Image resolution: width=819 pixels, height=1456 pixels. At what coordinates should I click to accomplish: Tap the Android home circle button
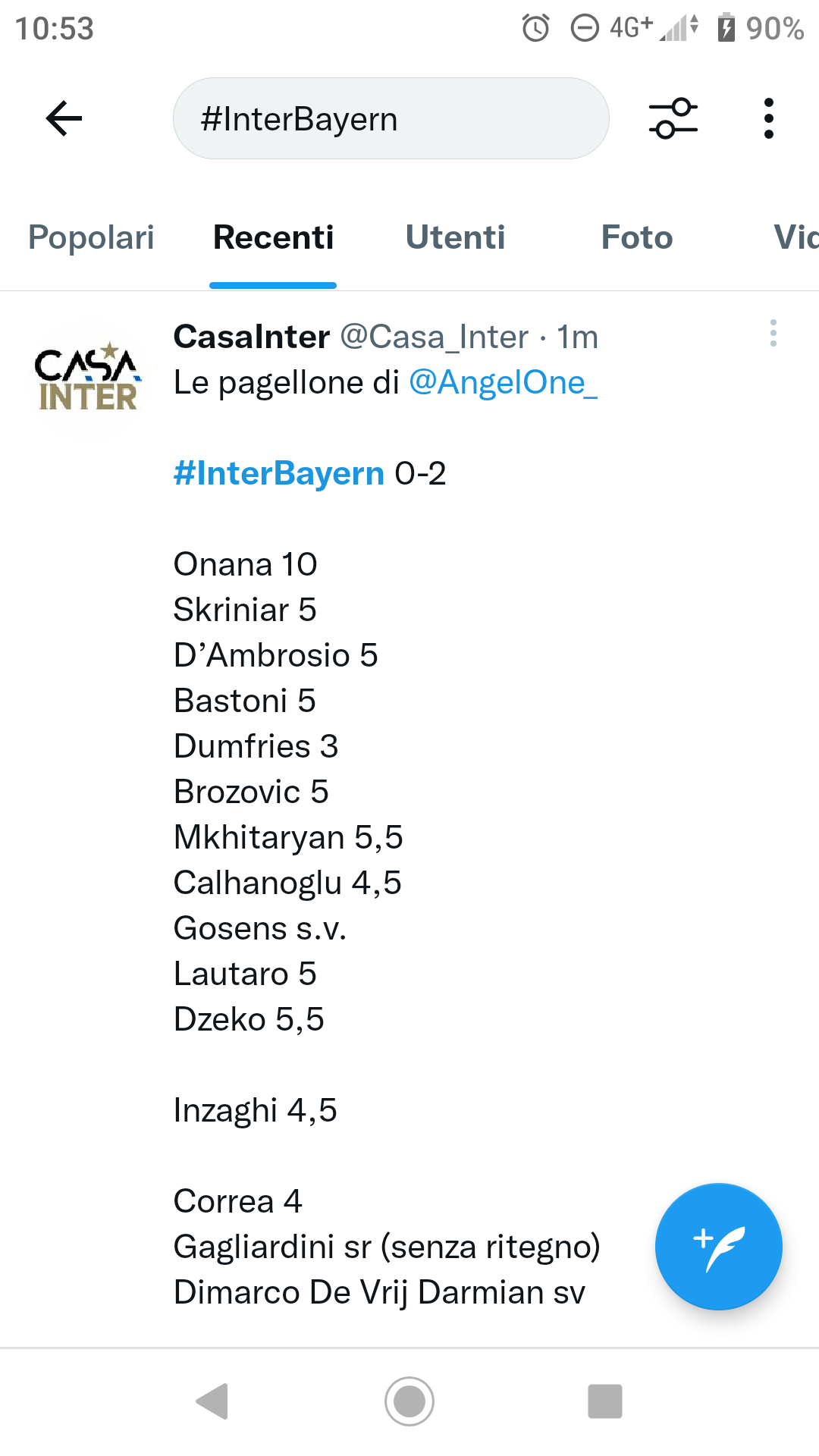(409, 1401)
